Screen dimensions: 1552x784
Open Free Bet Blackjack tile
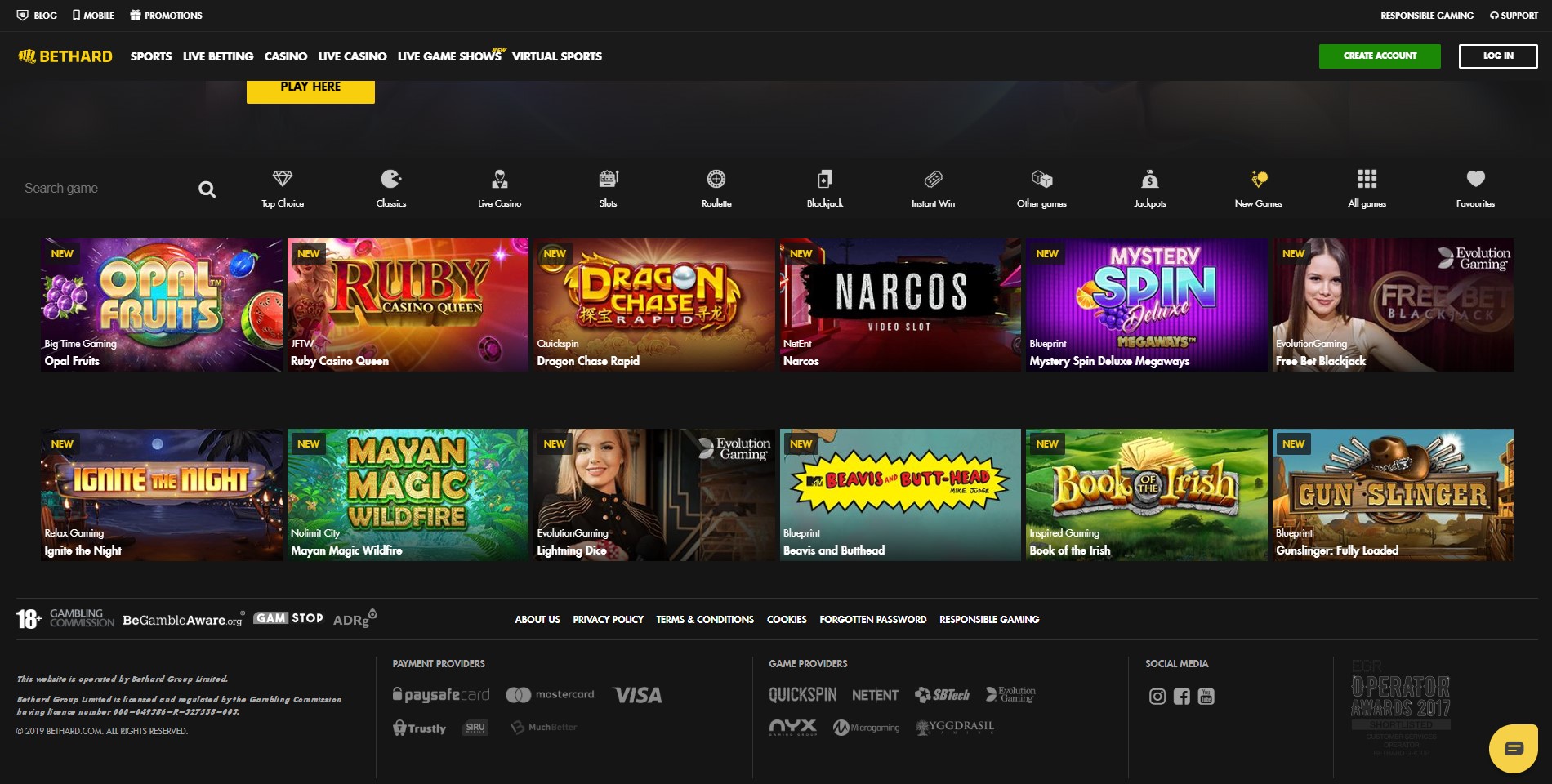pos(1393,305)
